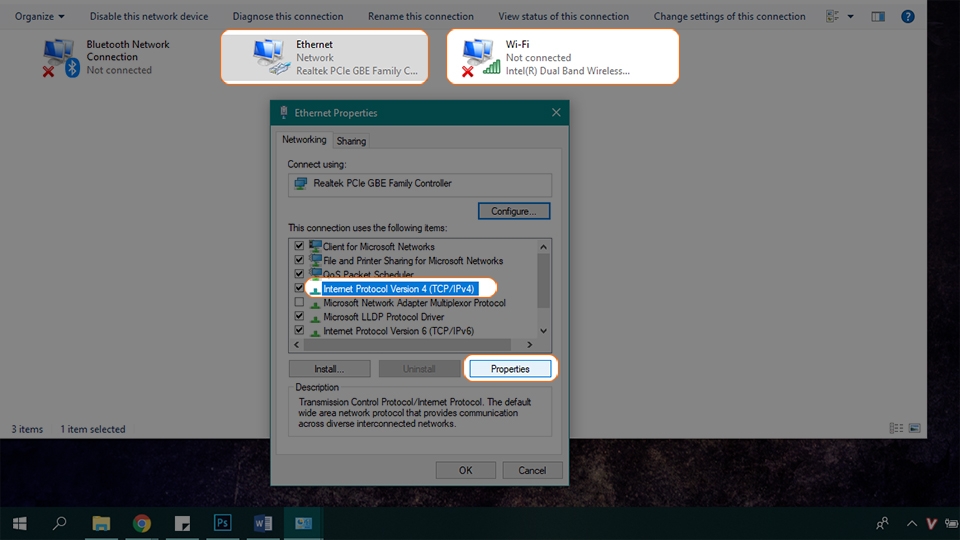Toggle the preview pane icon in toolbar
The image size is (960, 540).
click(878, 17)
